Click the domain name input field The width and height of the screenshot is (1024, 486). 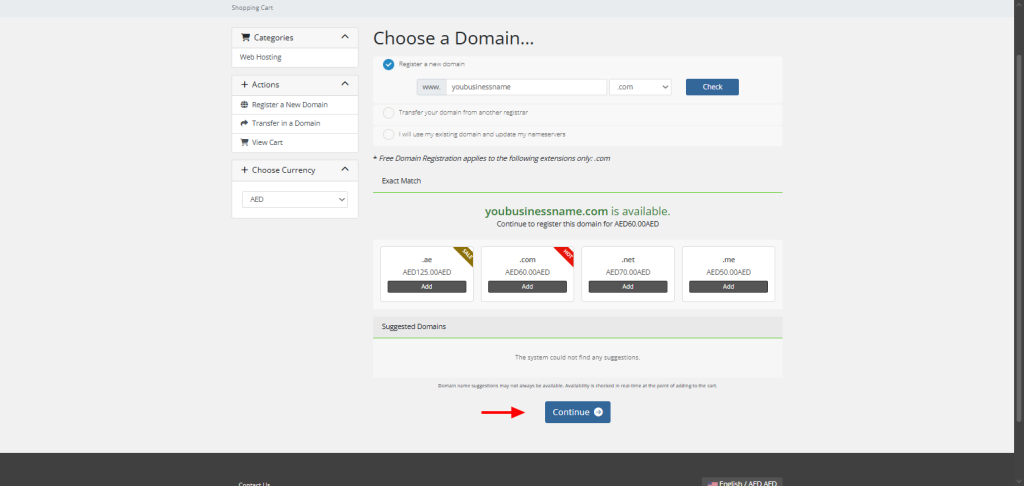(x=526, y=87)
